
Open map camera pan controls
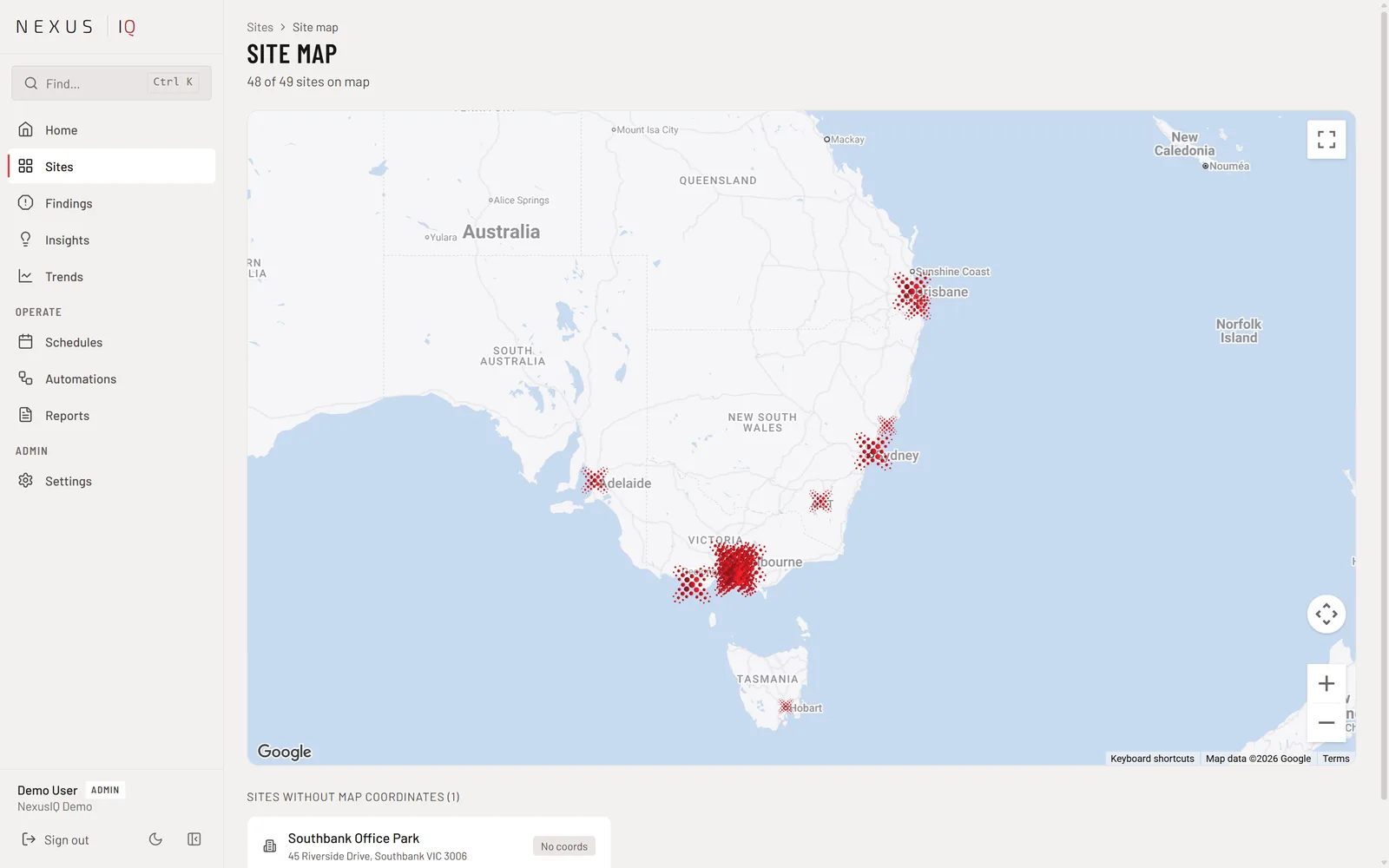click(x=1326, y=615)
